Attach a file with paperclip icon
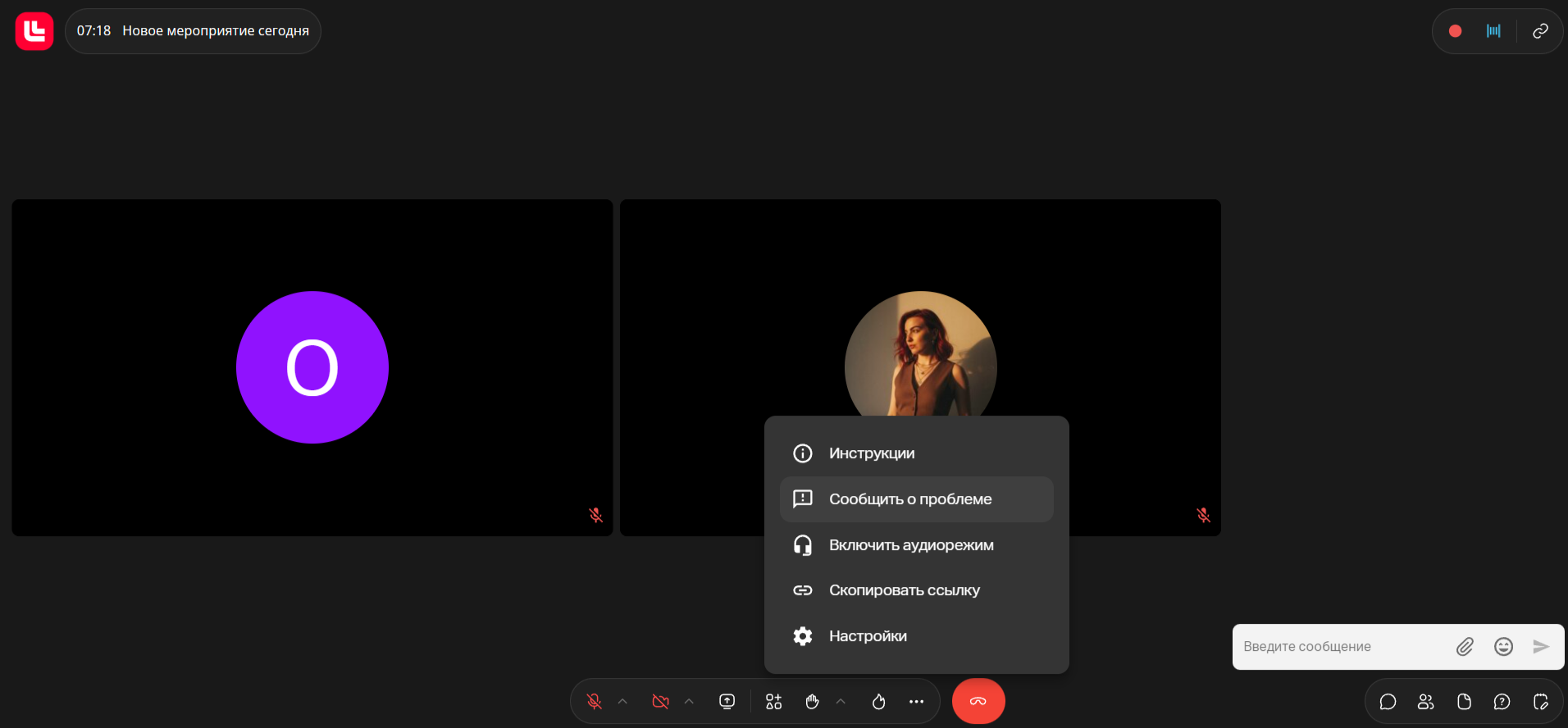 pyautogui.click(x=1465, y=647)
